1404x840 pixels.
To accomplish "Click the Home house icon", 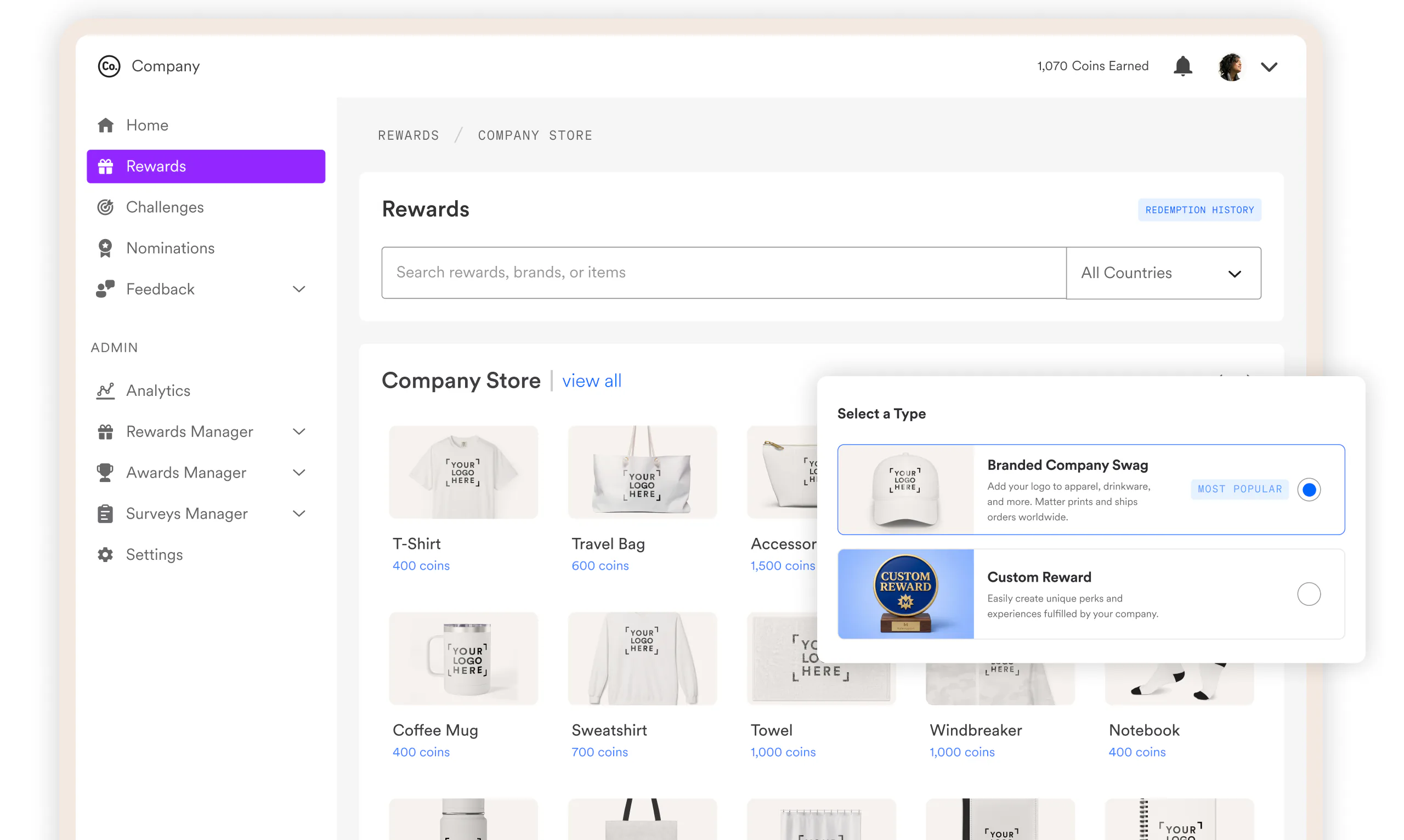I will pyautogui.click(x=105, y=125).
